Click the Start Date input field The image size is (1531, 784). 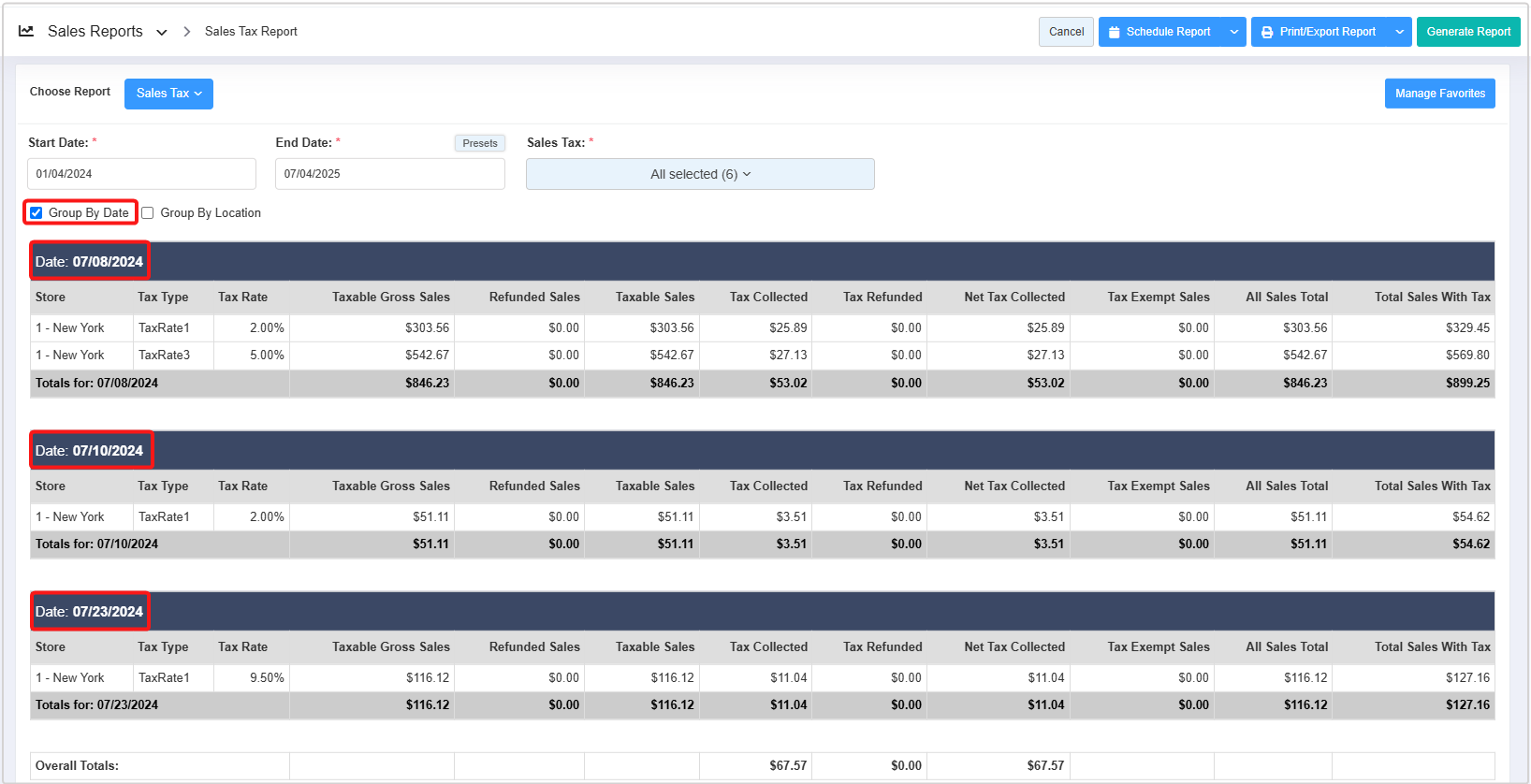pos(141,174)
